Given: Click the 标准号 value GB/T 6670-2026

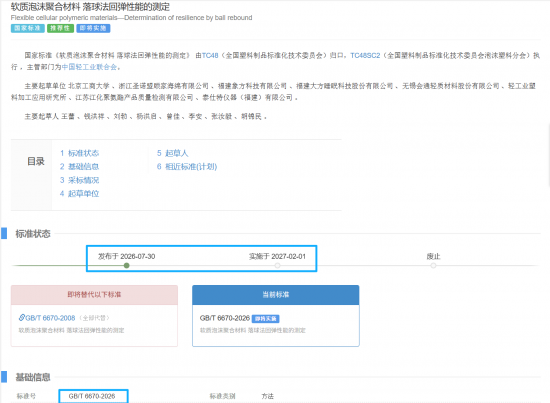Looking at the screenshot, I should pyautogui.click(x=92, y=396).
